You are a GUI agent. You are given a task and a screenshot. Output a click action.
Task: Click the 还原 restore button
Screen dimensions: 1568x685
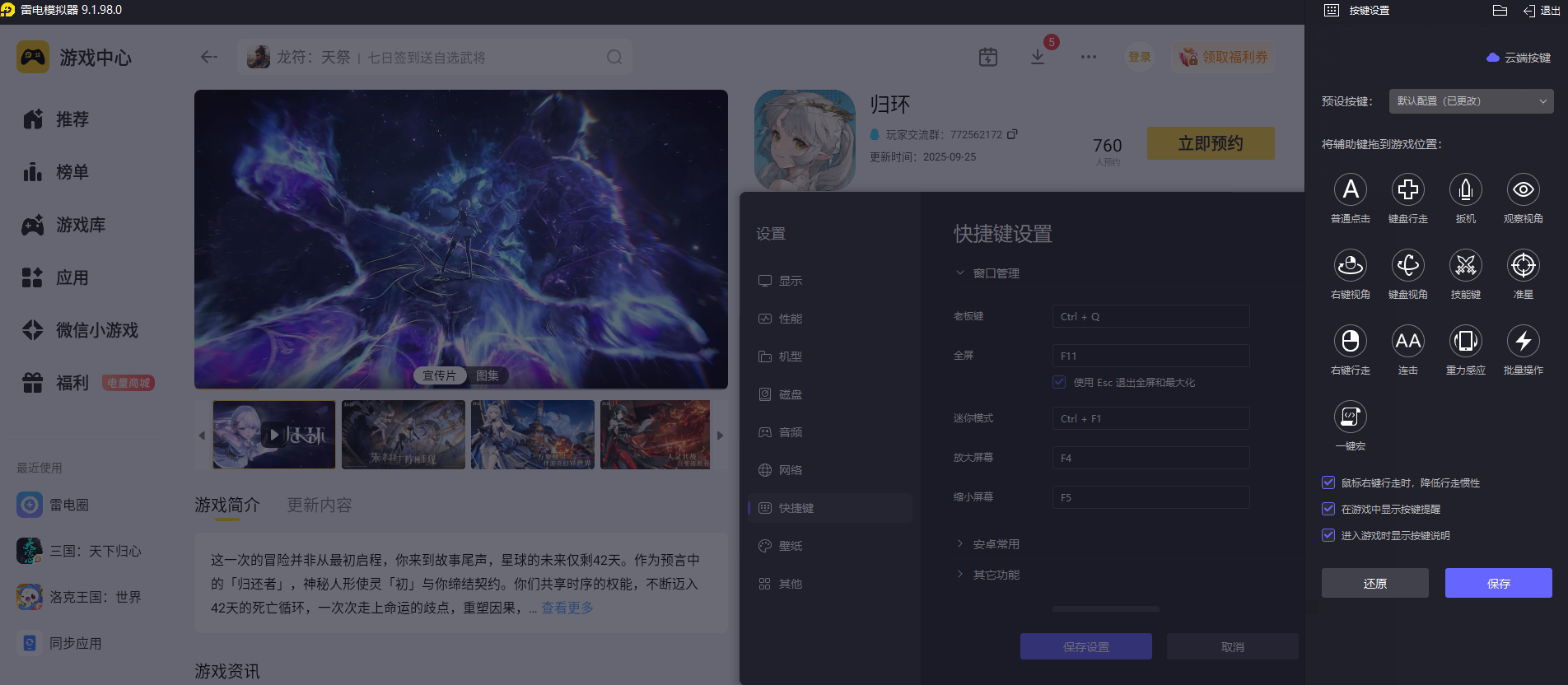1375,583
